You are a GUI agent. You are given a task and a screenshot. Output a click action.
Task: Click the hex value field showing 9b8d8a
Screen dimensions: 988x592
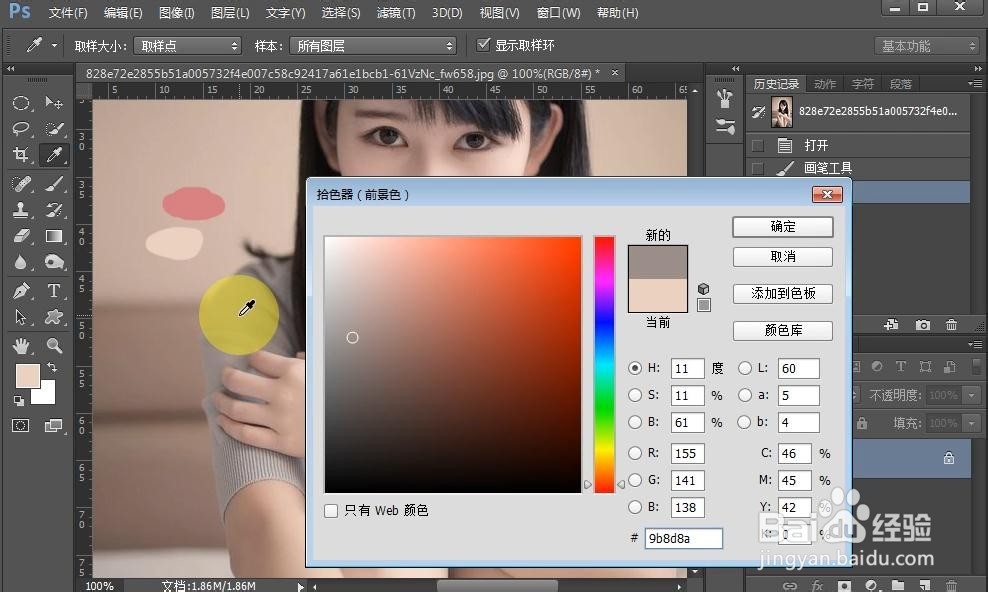click(x=683, y=538)
